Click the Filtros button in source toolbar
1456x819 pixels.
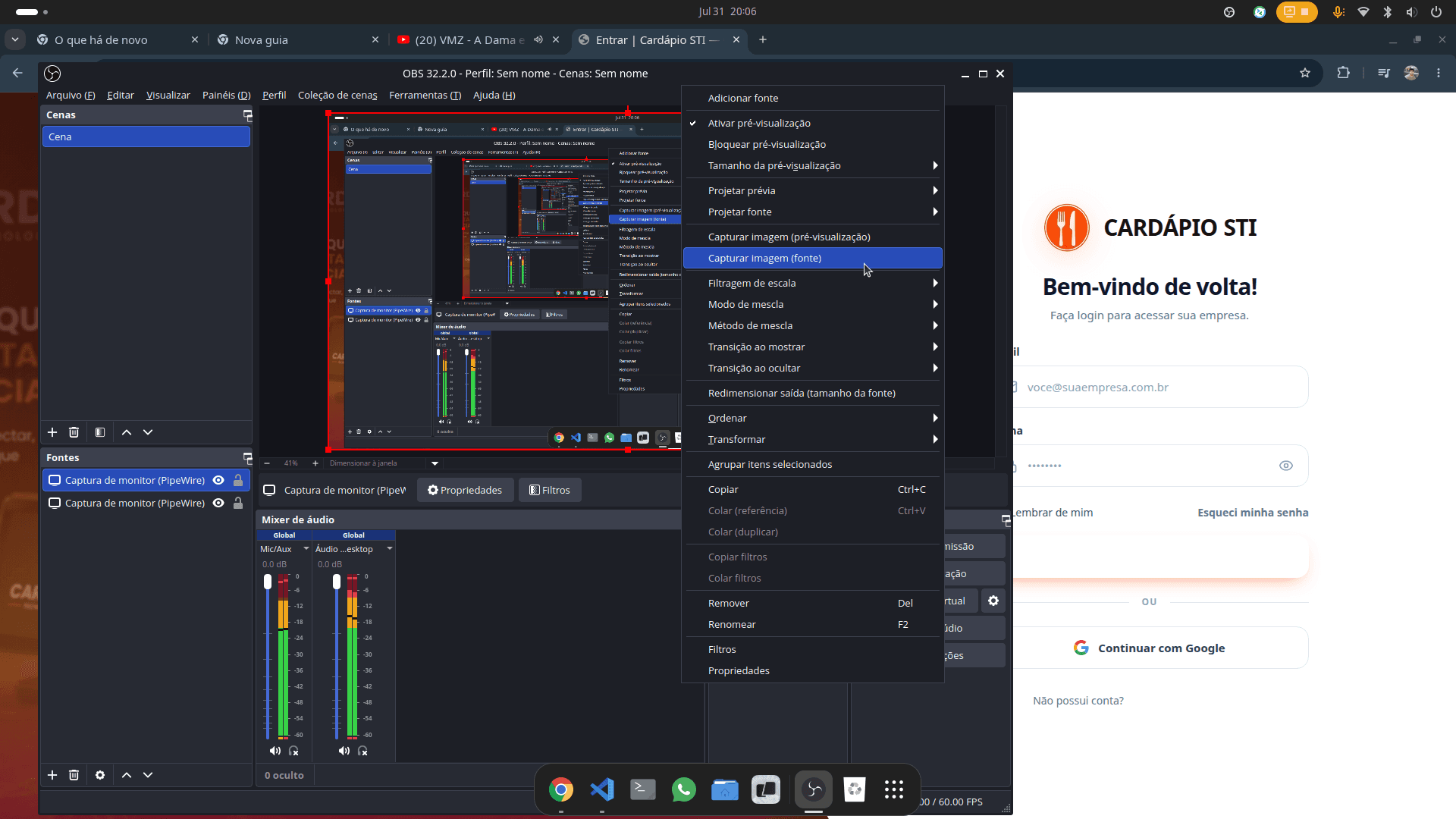click(x=550, y=490)
